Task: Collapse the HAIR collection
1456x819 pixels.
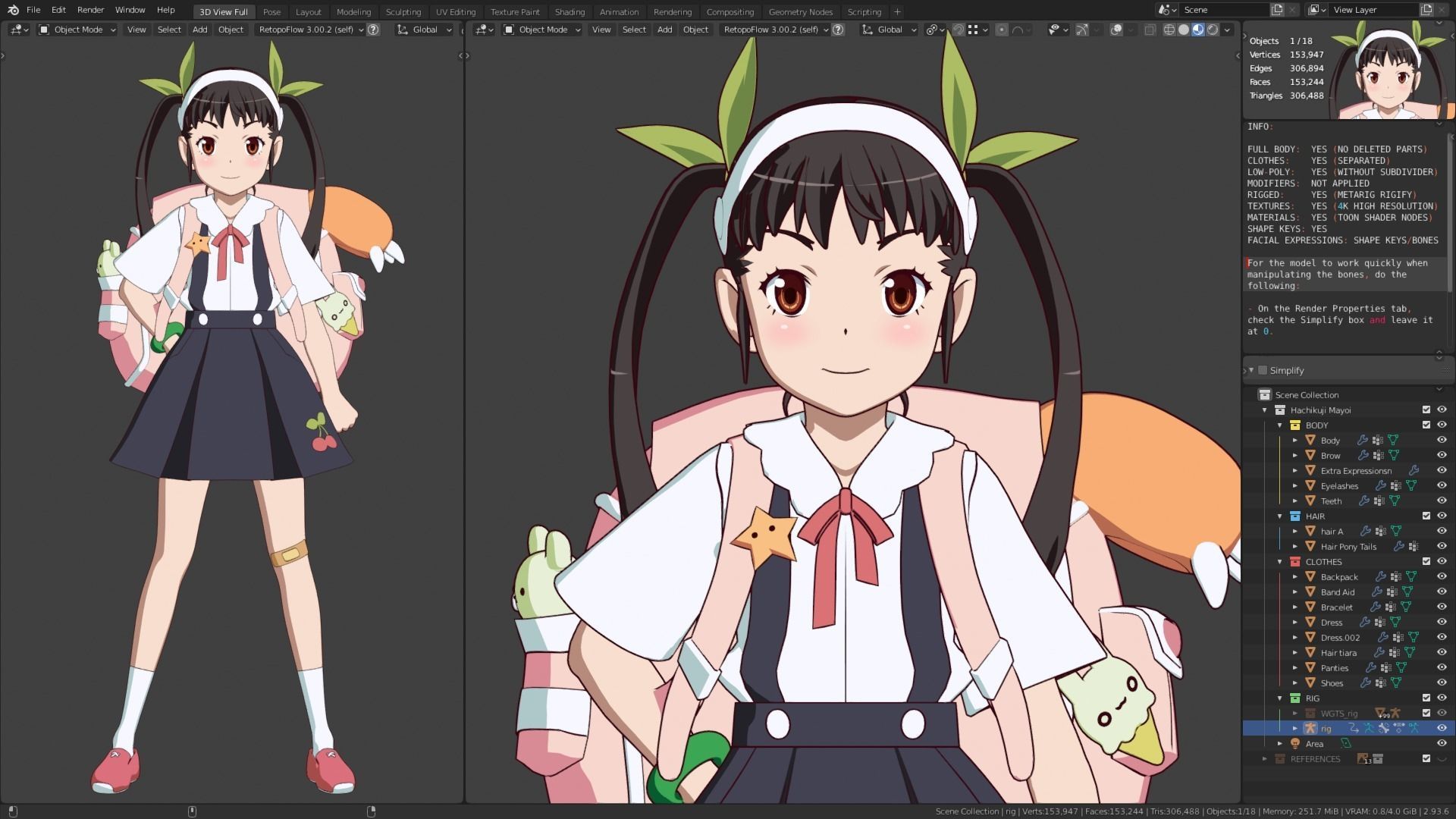Action: [1280, 516]
